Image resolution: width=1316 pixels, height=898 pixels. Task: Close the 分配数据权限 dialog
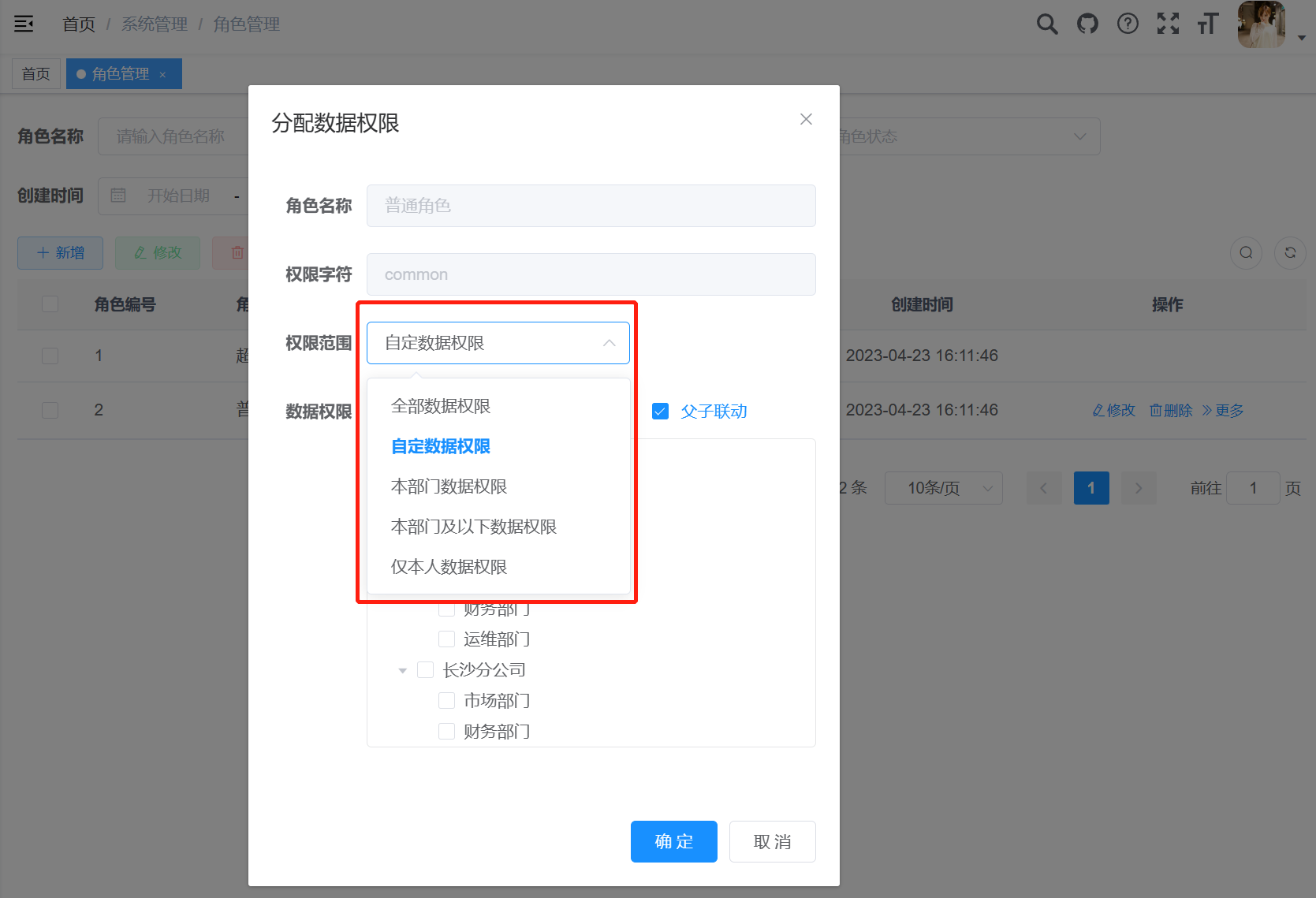[x=806, y=119]
